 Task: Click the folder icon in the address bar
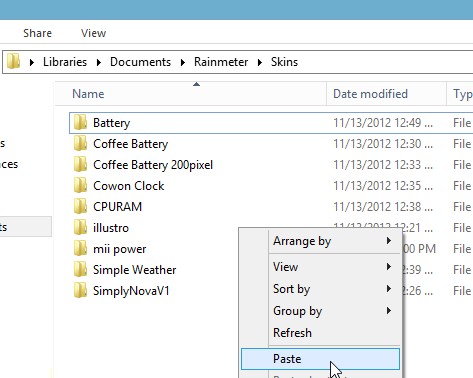pos(14,61)
